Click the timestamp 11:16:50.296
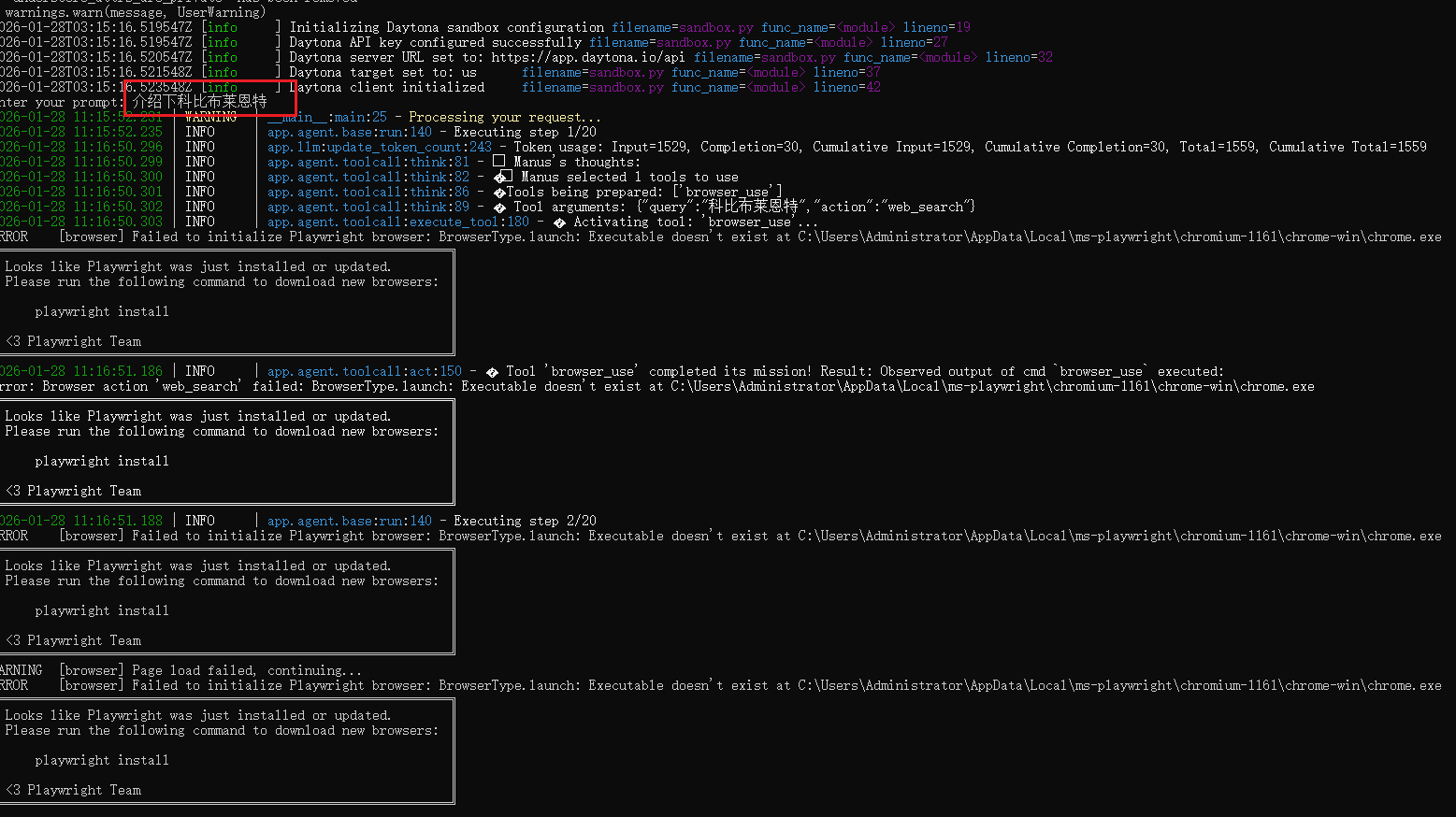 point(118,147)
